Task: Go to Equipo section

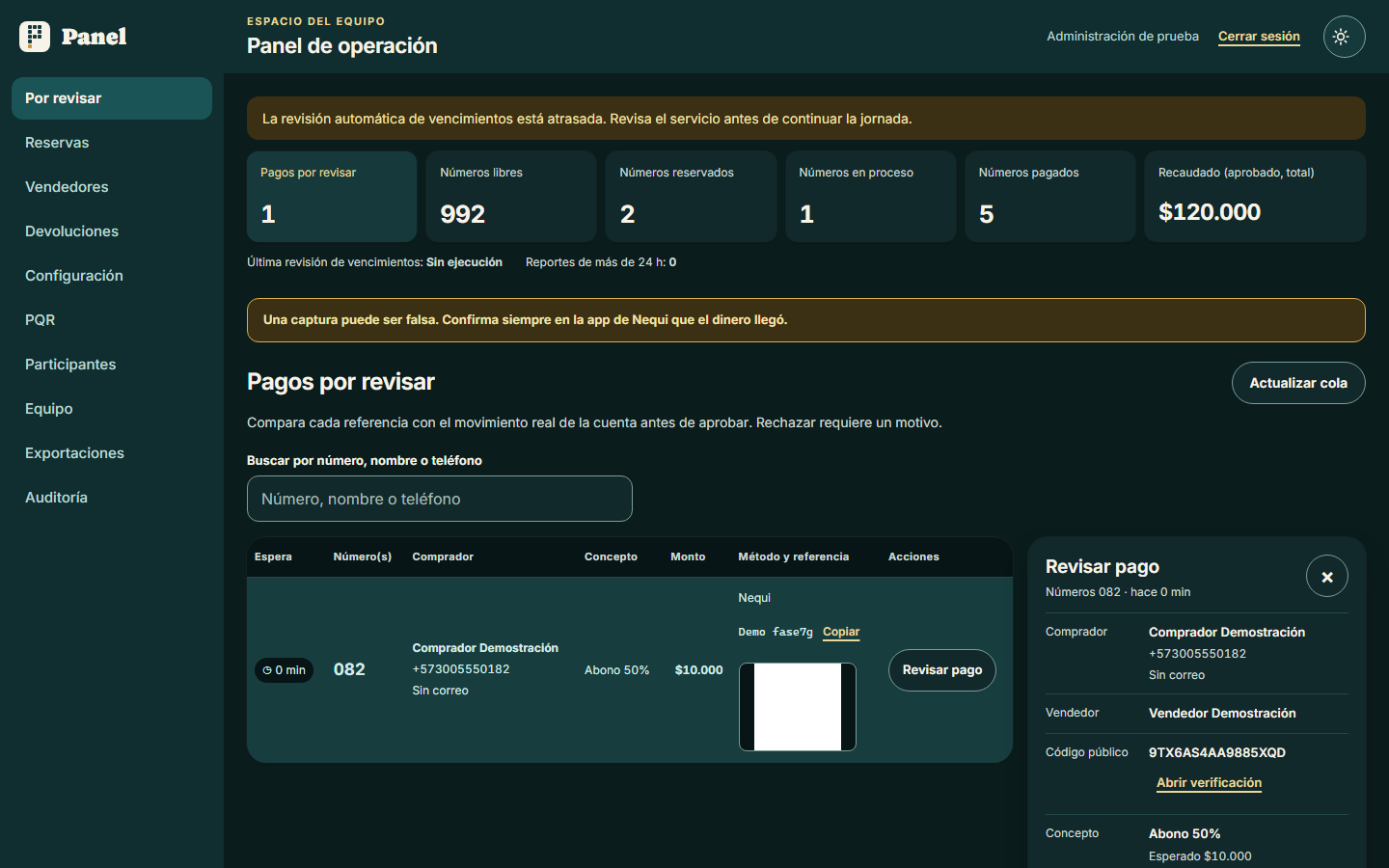Action: coord(112,409)
